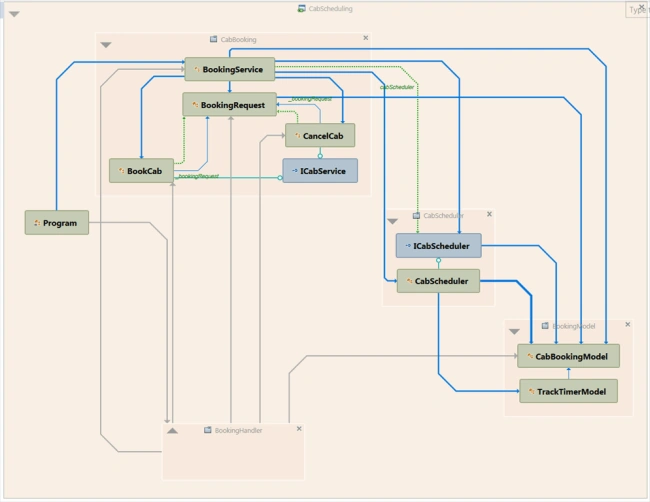
Task: Select the BookingRequest class node
Action: click(230, 104)
